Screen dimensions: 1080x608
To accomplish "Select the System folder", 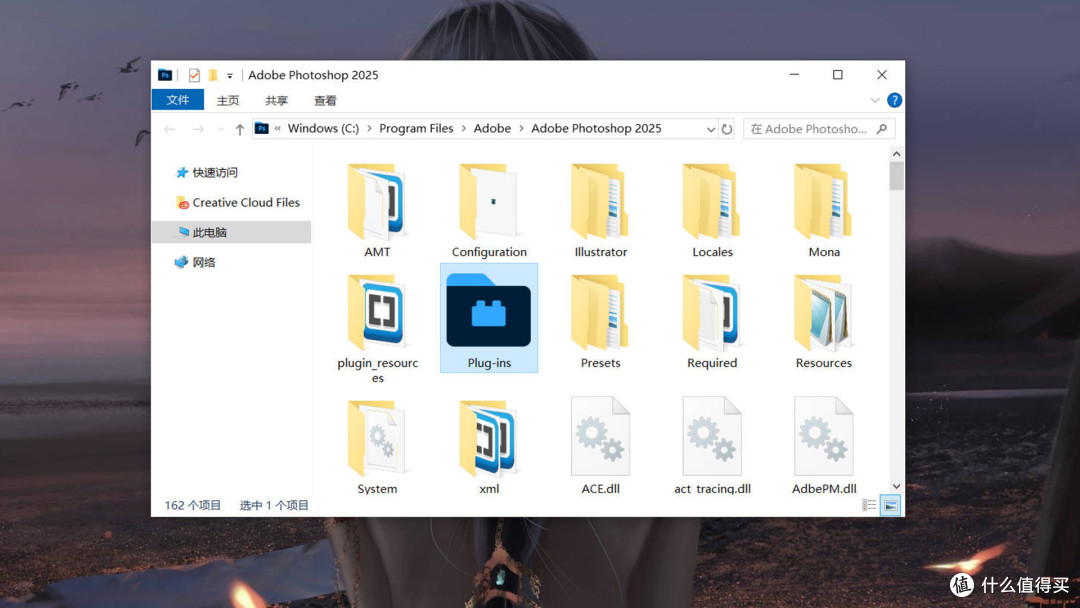I will point(377,447).
